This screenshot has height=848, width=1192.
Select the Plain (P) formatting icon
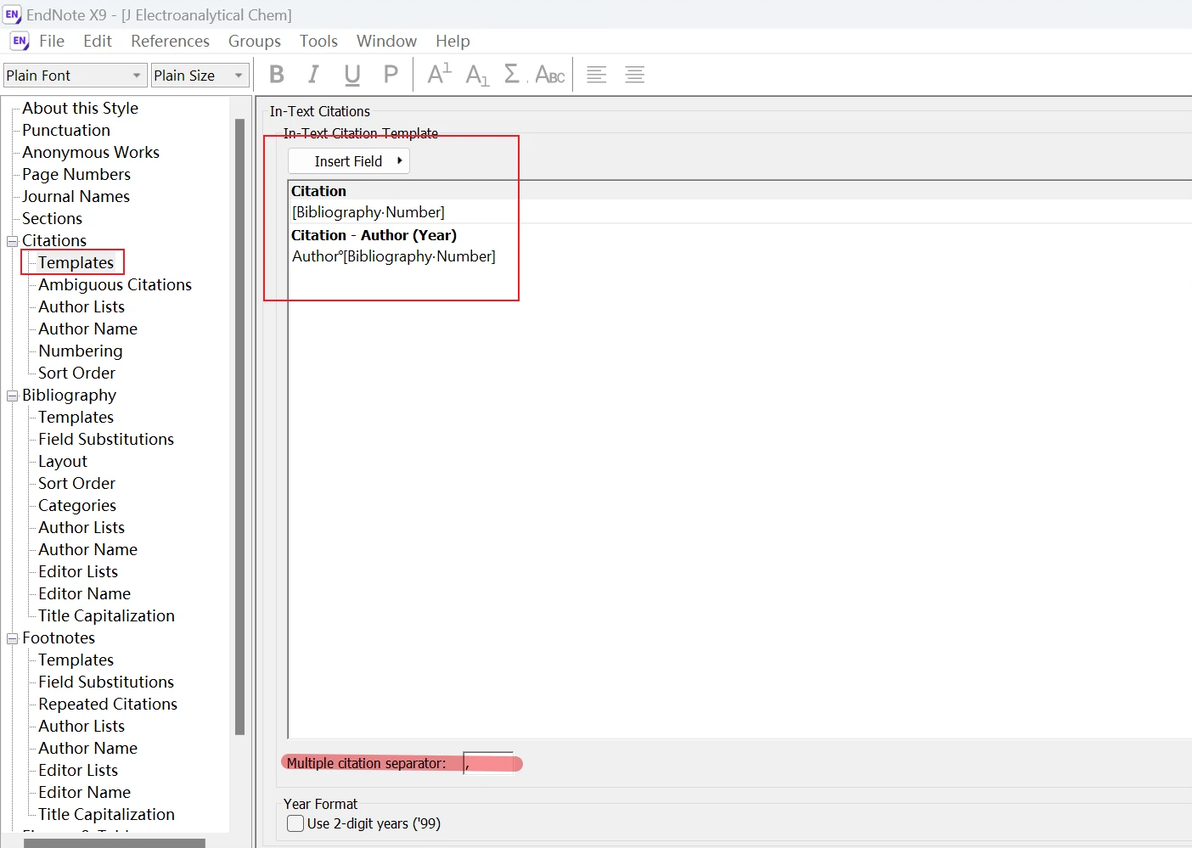coord(390,75)
